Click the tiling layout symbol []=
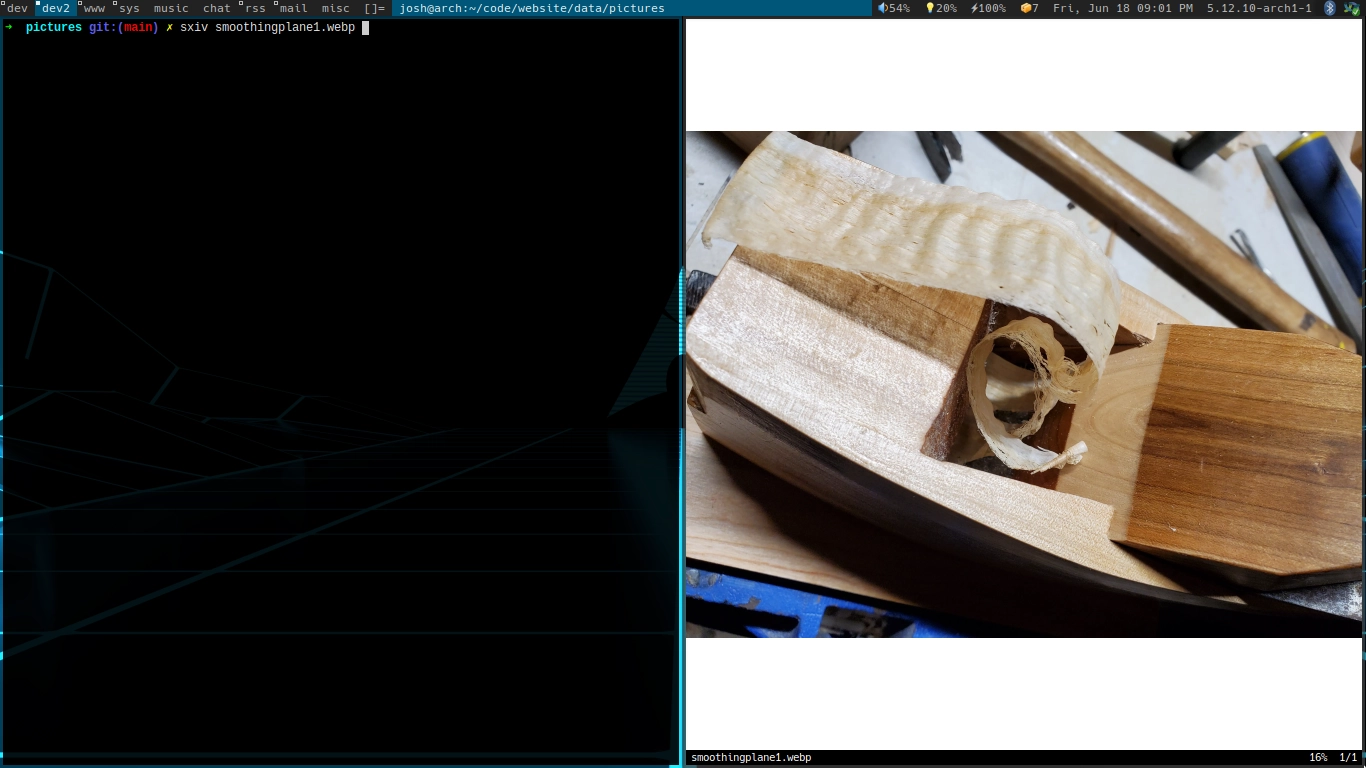 374,8
